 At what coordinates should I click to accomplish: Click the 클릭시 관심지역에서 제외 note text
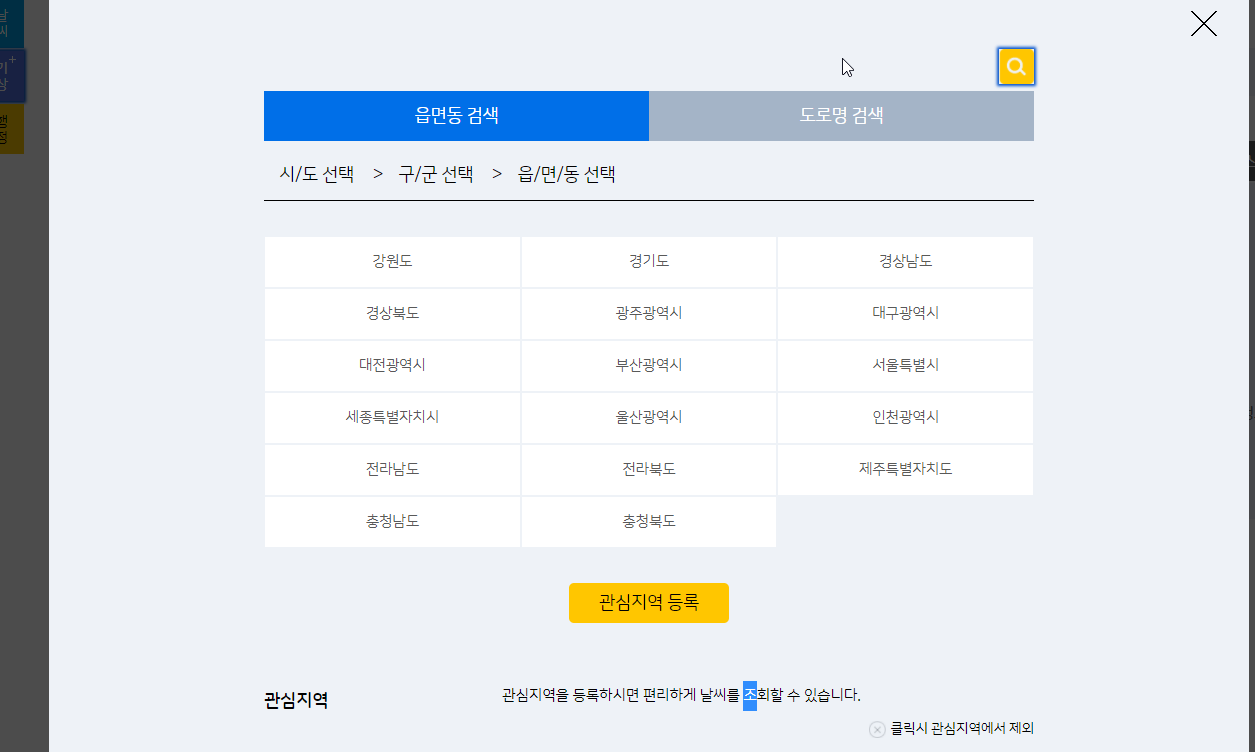point(962,729)
